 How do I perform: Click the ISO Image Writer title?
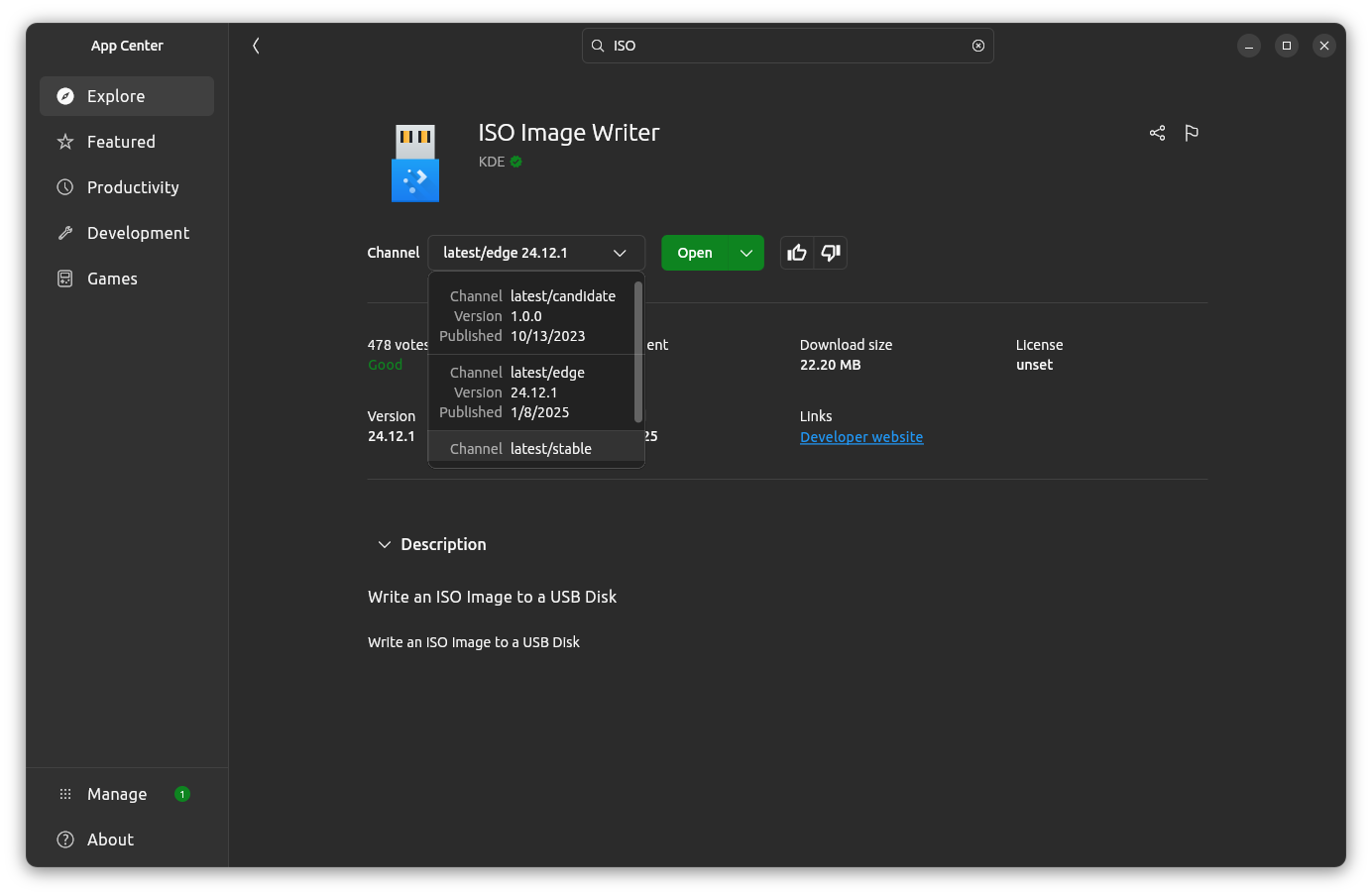569,133
